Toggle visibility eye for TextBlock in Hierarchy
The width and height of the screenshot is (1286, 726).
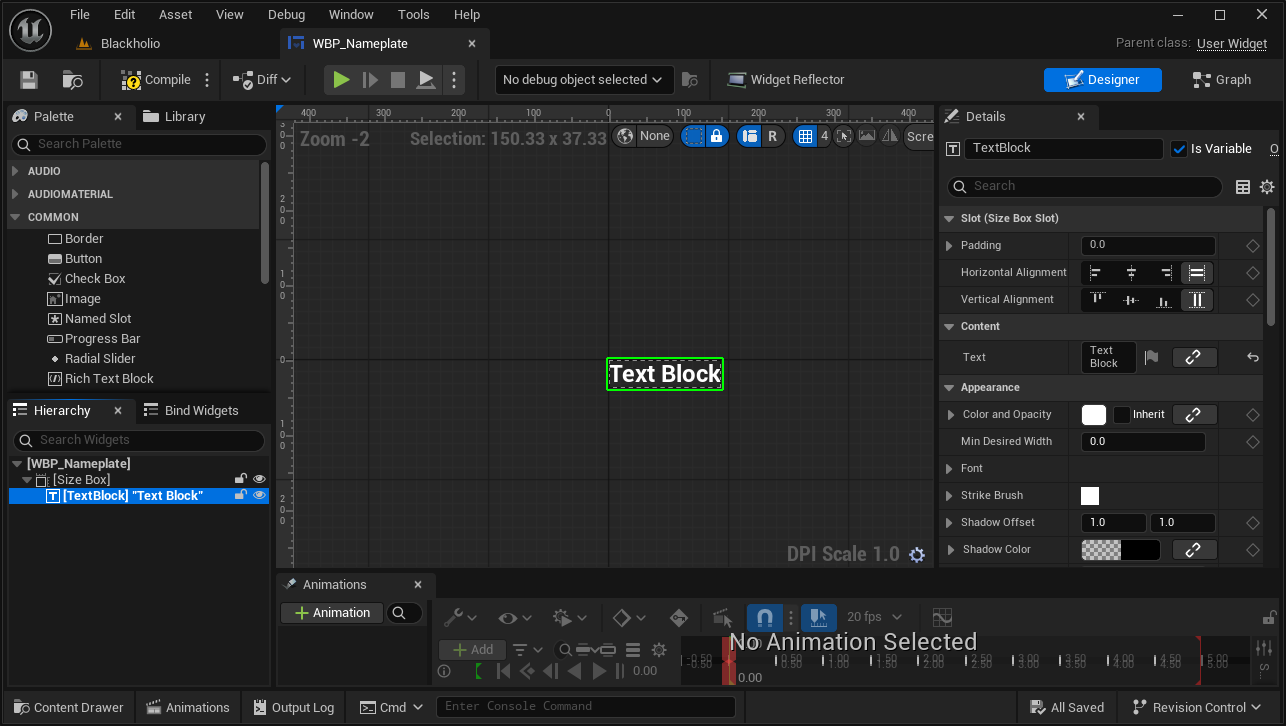coord(259,495)
